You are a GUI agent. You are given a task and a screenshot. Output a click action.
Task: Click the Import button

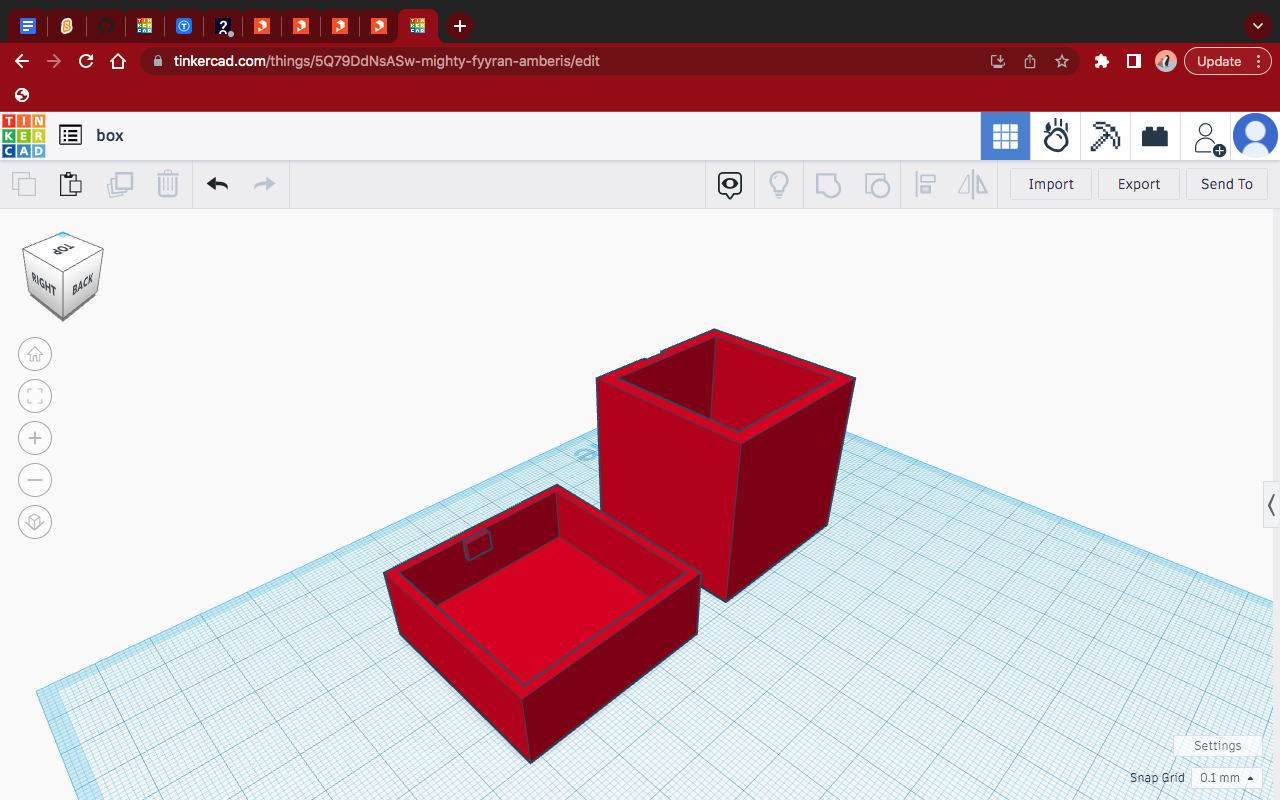click(x=1050, y=184)
